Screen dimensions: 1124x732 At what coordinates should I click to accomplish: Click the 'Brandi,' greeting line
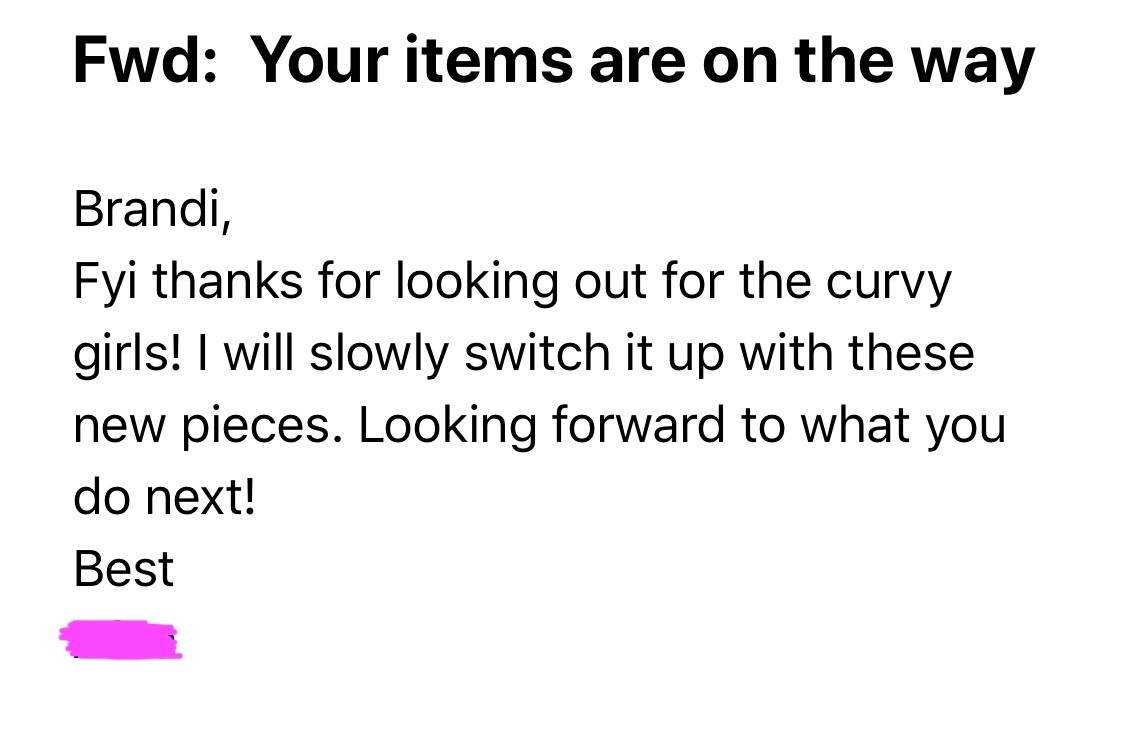153,209
